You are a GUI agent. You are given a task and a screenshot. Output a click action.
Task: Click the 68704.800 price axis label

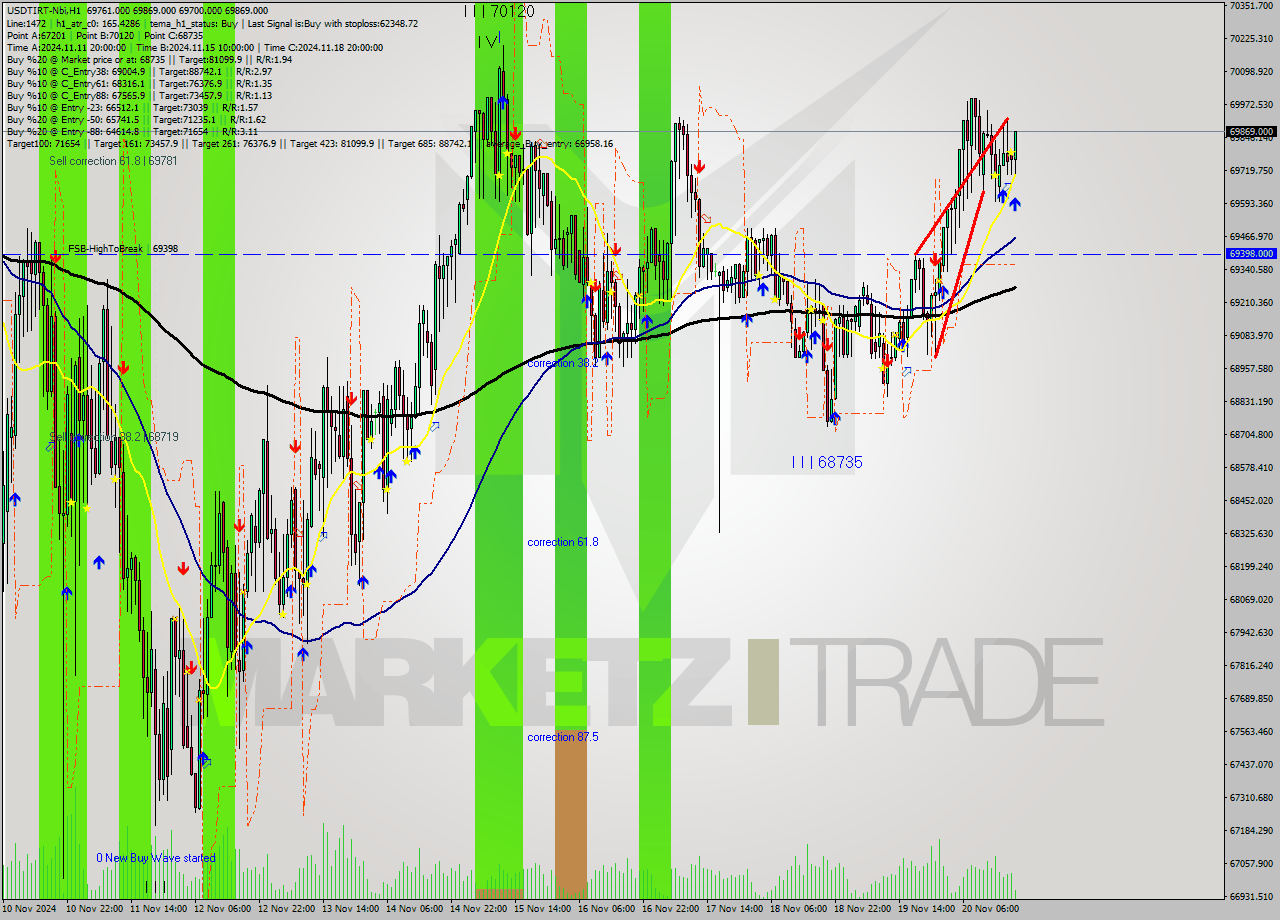tap(1251, 434)
